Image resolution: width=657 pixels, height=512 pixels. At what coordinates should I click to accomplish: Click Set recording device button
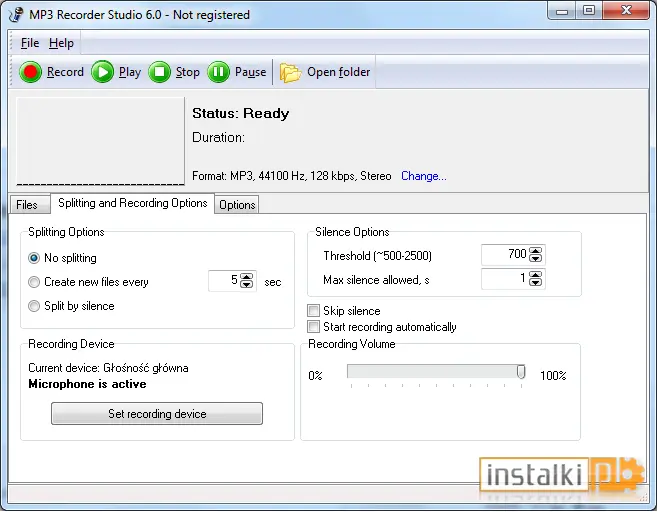coord(157,414)
